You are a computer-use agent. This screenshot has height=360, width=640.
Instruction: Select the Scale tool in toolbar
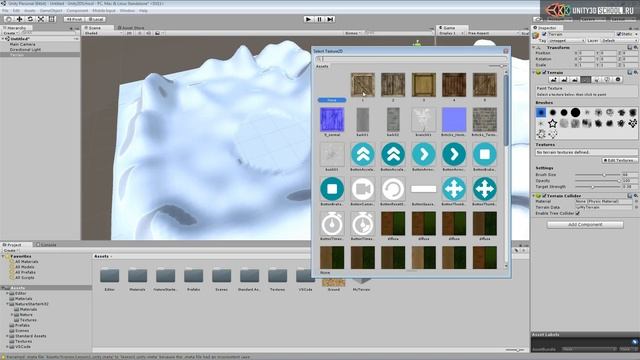coord(41,19)
